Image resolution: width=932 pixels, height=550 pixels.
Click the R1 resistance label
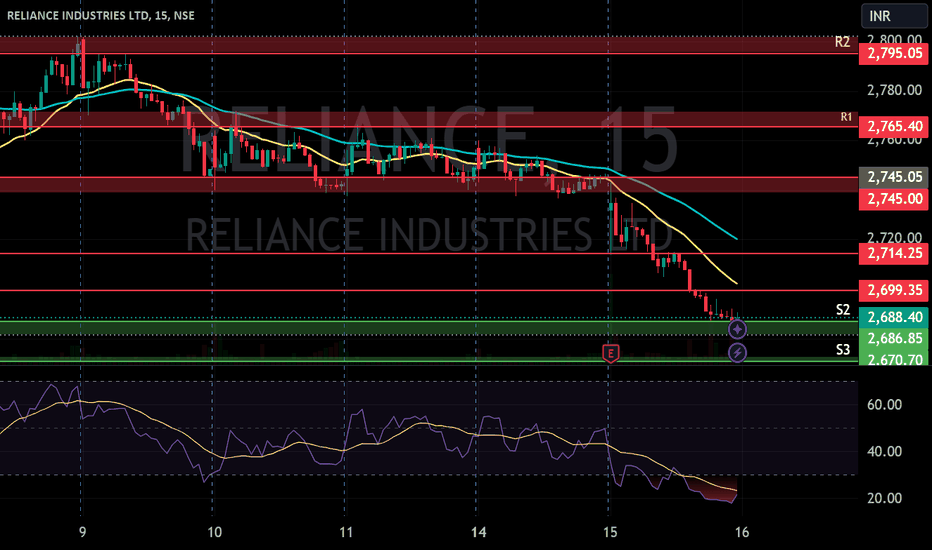[846, 117]
